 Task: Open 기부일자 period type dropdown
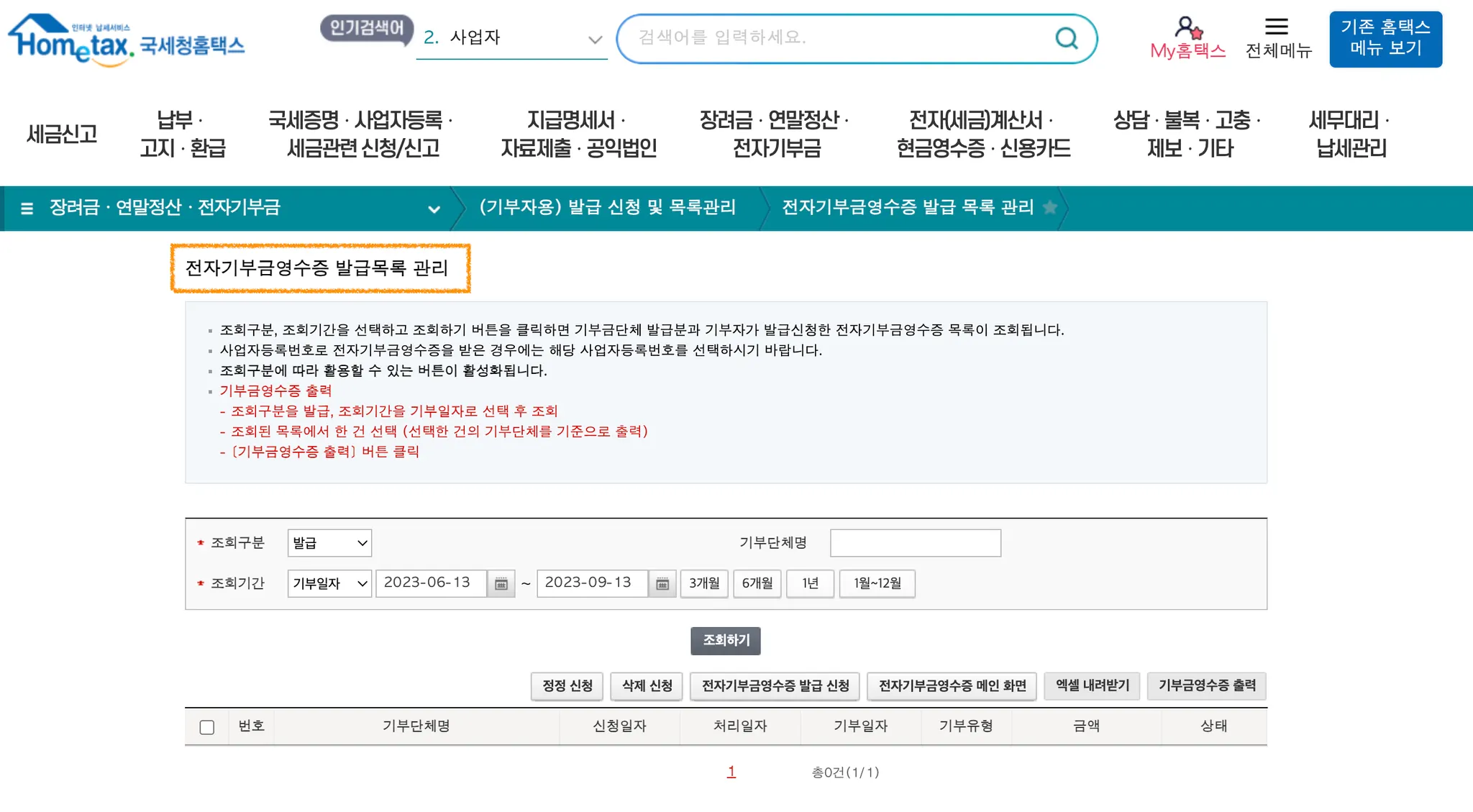329,583
